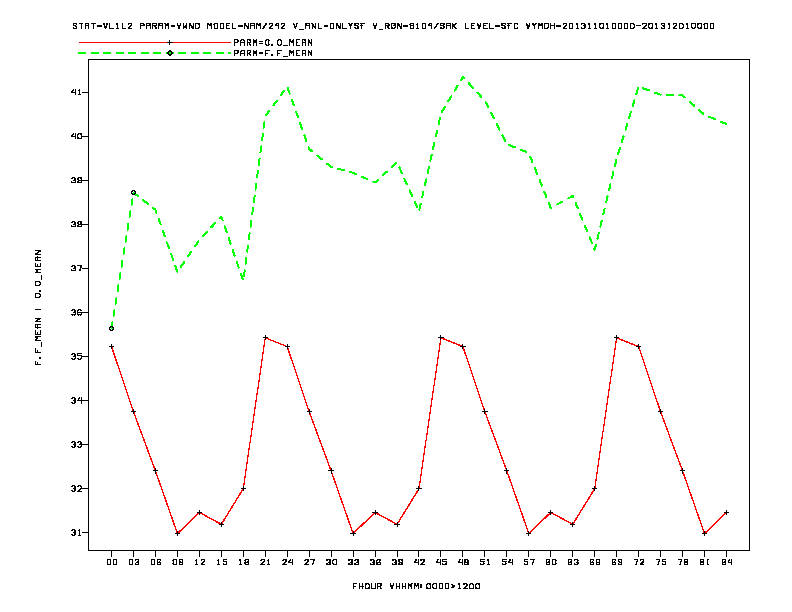Click the x-axis tick label 42
This screenshot has width=792, height=612.
[x=419, y=562]
